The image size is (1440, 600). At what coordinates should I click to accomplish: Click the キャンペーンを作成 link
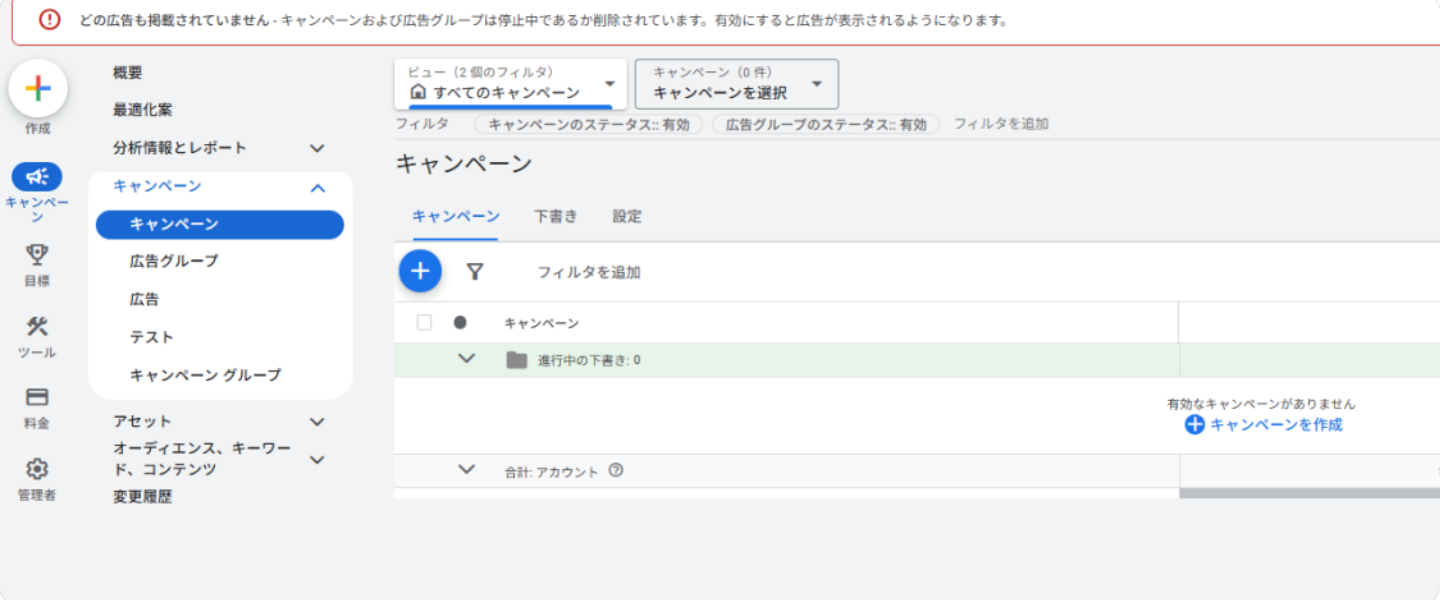tap(1264, 425)
